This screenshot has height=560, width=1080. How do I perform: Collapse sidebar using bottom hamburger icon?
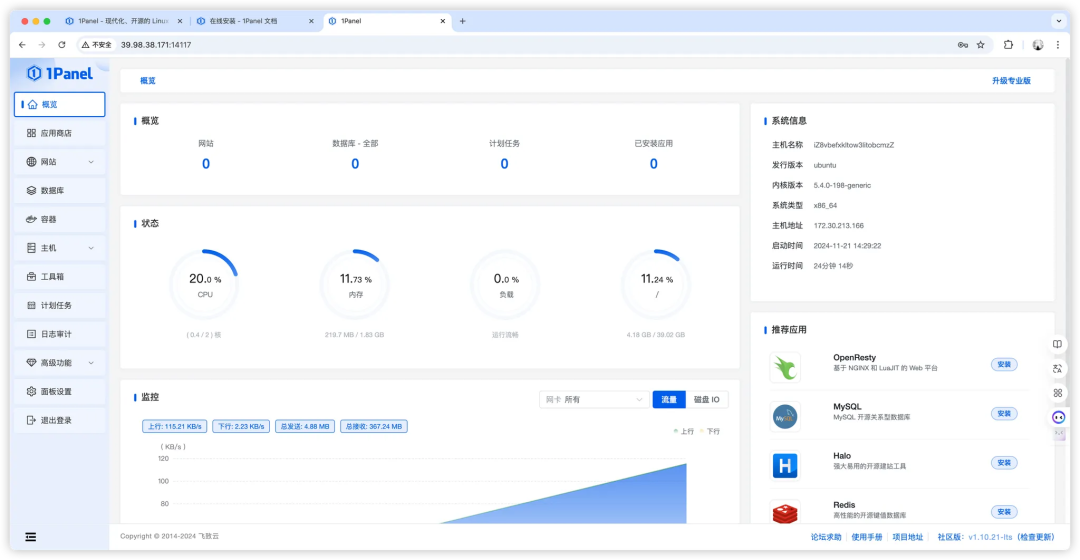pyautogui.click(x=31, y=537)
